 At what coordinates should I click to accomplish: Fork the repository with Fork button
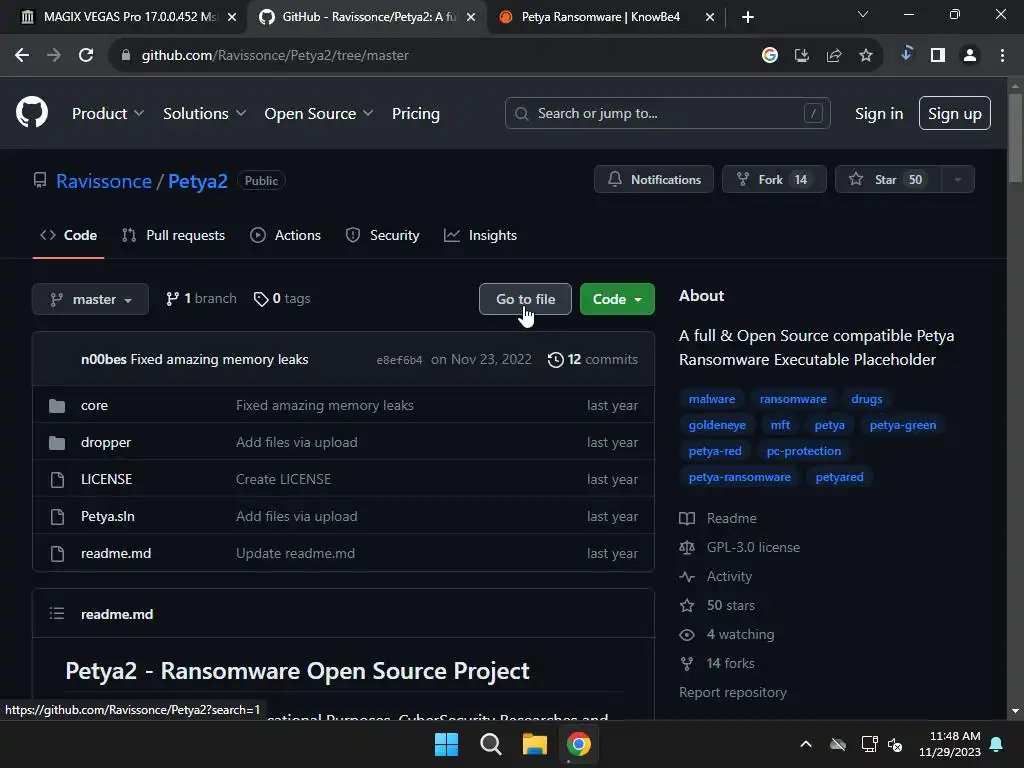774,180
